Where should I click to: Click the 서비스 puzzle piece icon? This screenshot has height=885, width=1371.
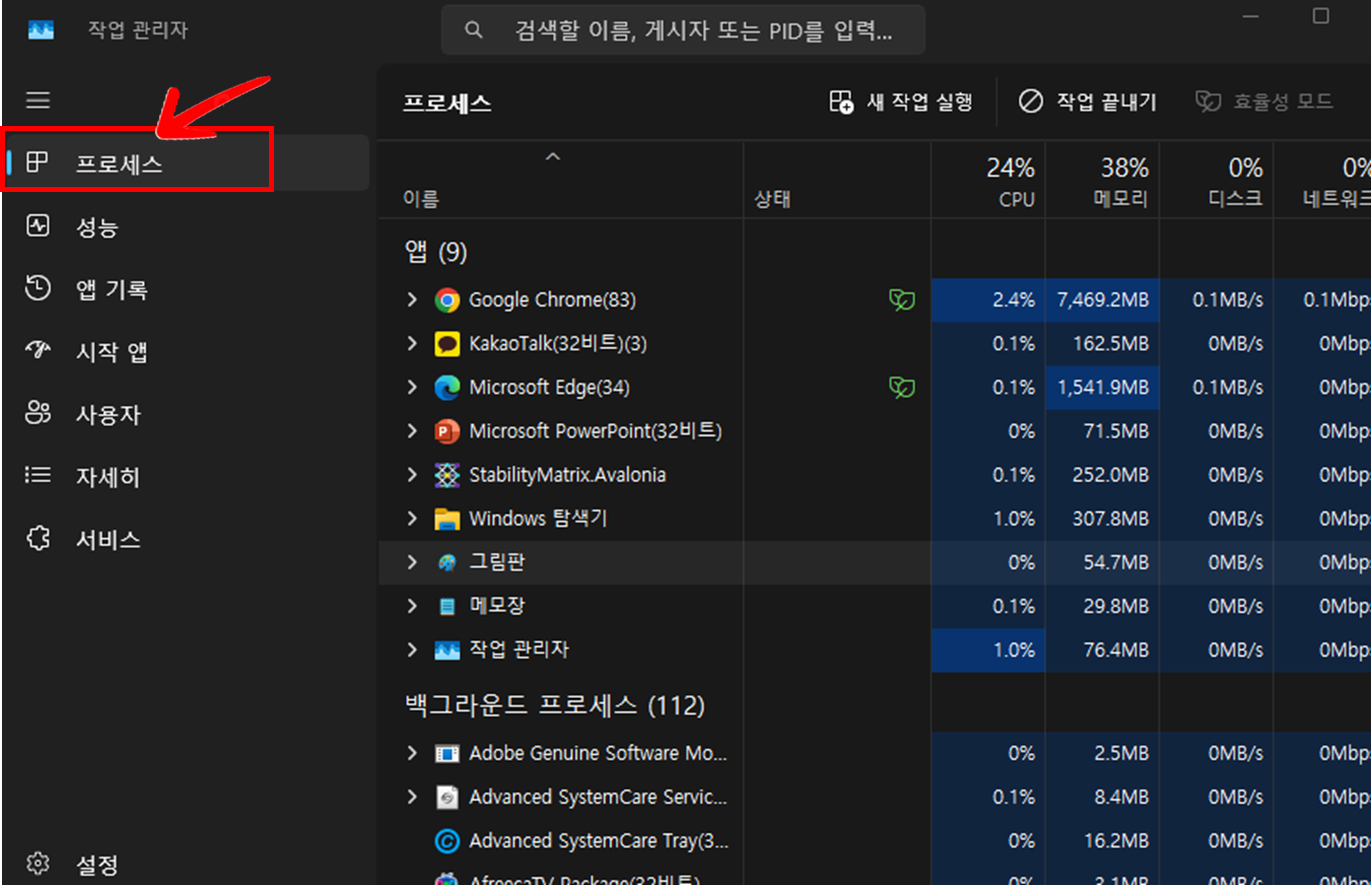(x=38, y=539)
